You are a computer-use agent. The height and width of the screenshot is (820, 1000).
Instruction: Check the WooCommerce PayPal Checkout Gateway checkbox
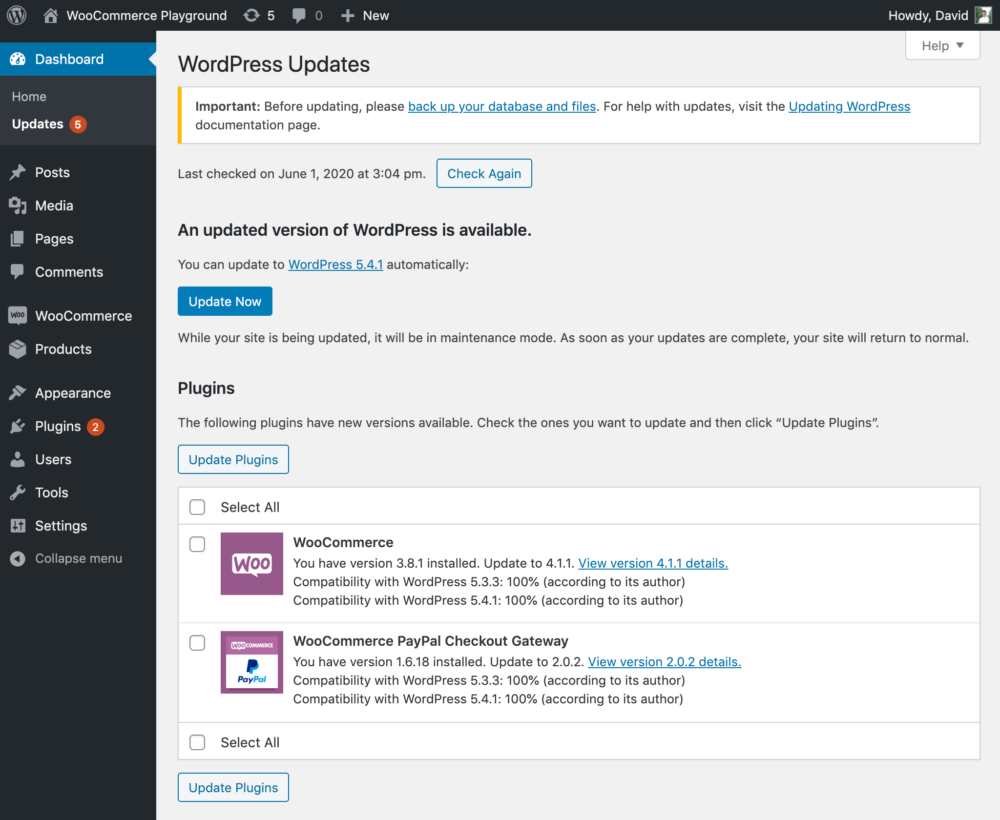click(x=197, y=643)
